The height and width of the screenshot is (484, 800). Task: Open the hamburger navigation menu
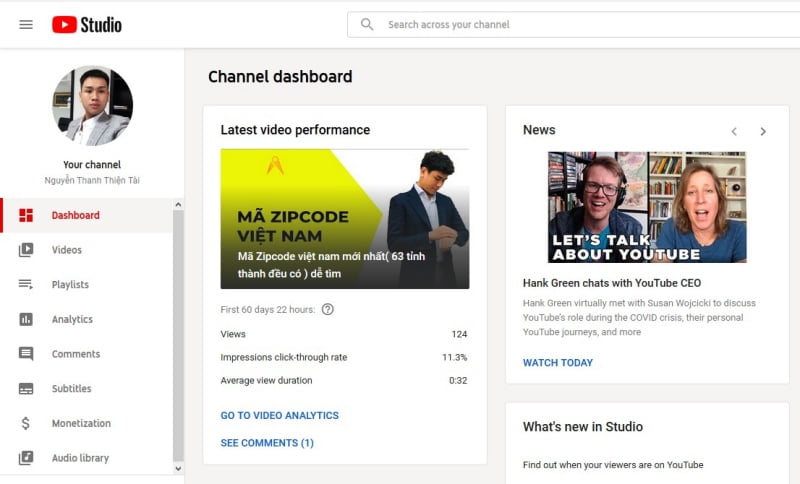click(26, 24)
